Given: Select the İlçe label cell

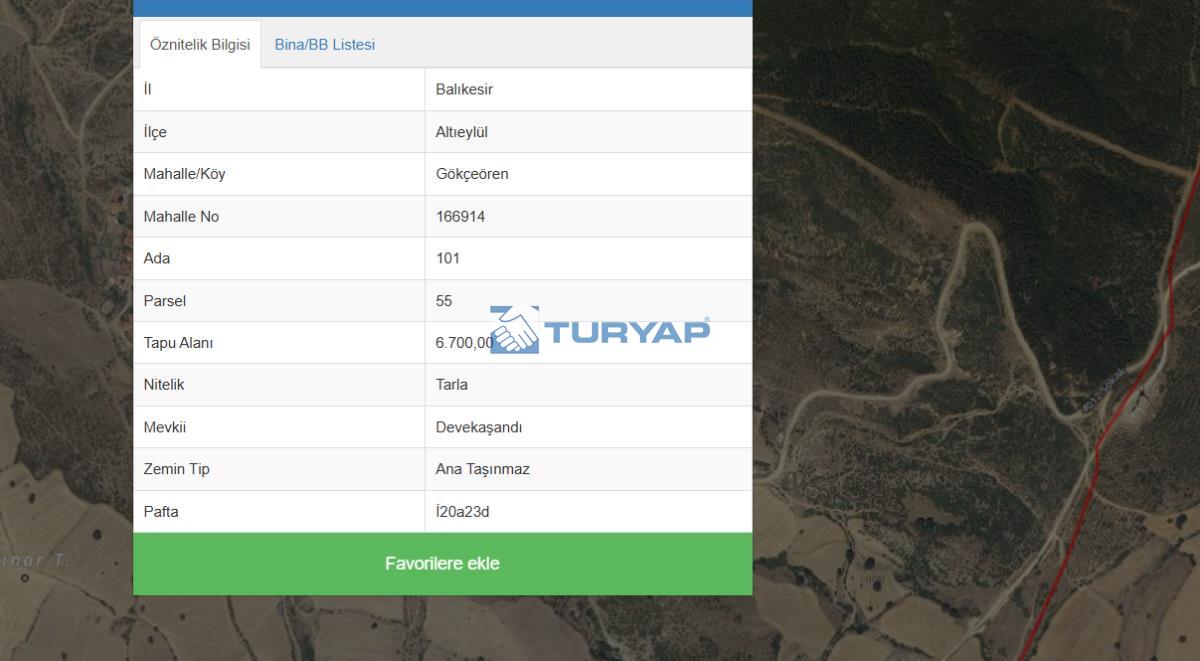Looking at the screenshot, I should (279, 132).
